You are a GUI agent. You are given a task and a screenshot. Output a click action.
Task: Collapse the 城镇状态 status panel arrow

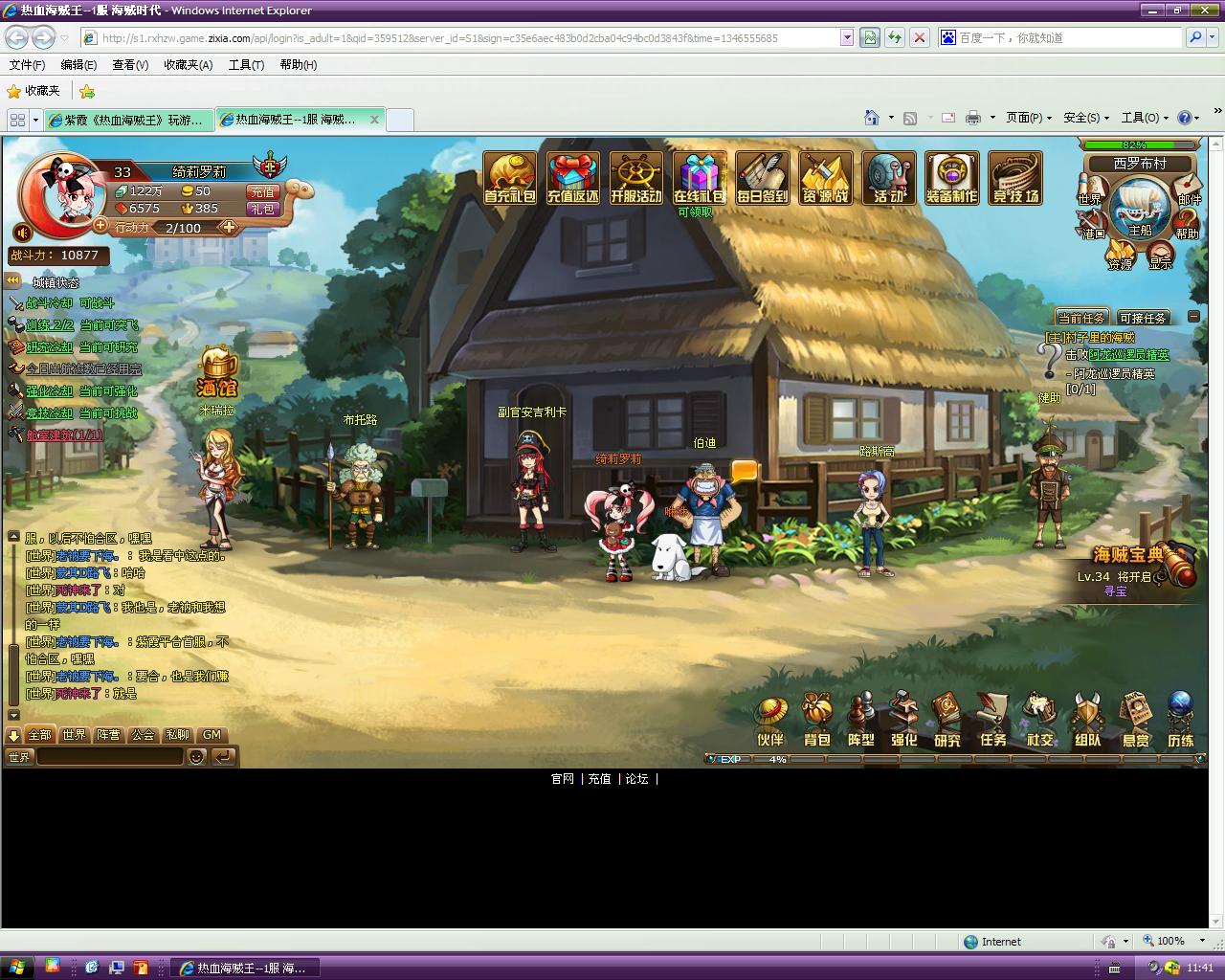[x=12, y=280]
